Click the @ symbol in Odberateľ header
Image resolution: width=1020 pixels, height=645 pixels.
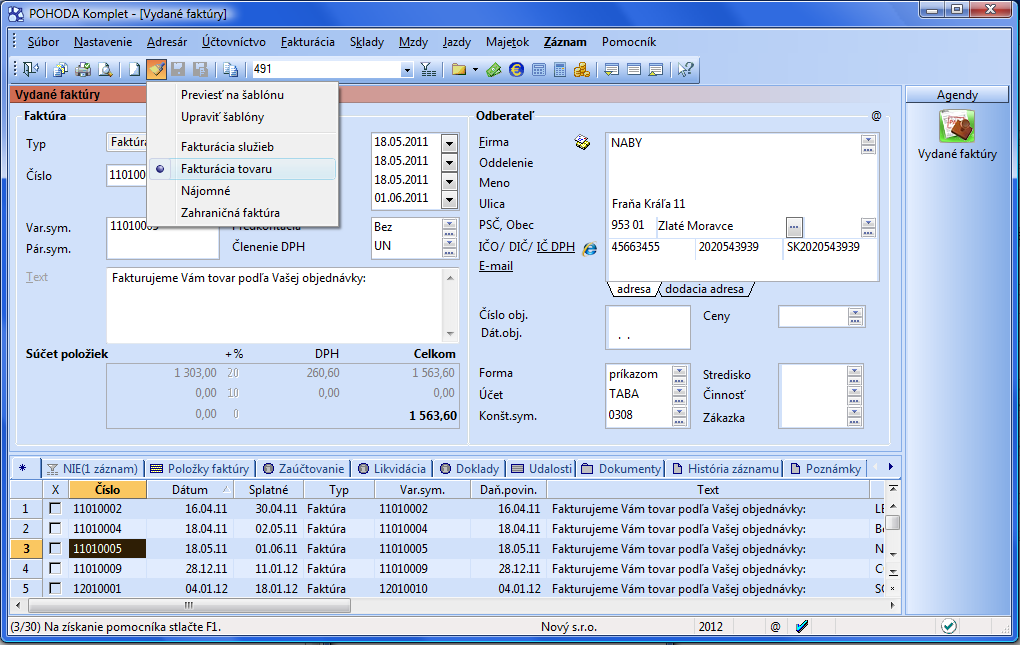(x=876, y=116)
